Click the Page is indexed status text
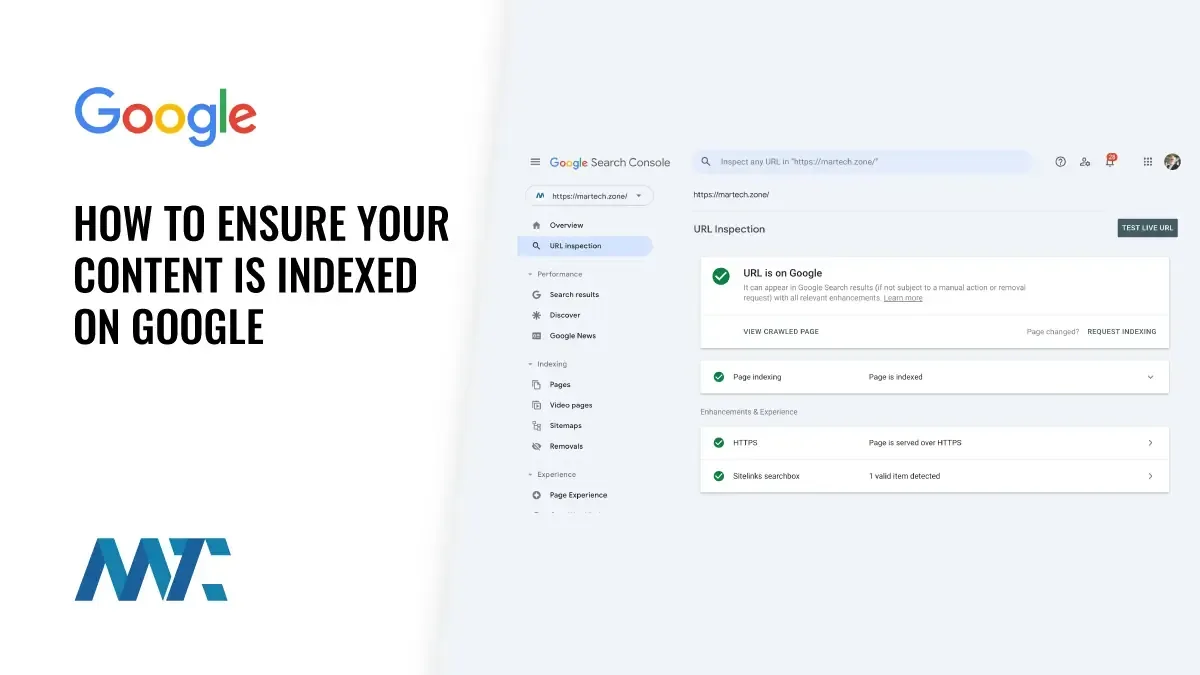The height and width of the screenshot is (675, 1200). click(896, 377)
